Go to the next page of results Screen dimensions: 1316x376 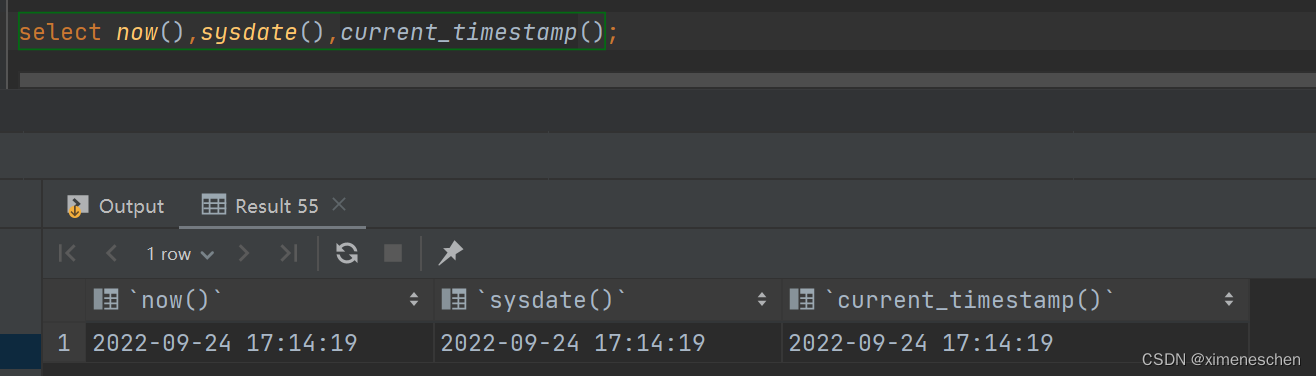tap(243, 253)
